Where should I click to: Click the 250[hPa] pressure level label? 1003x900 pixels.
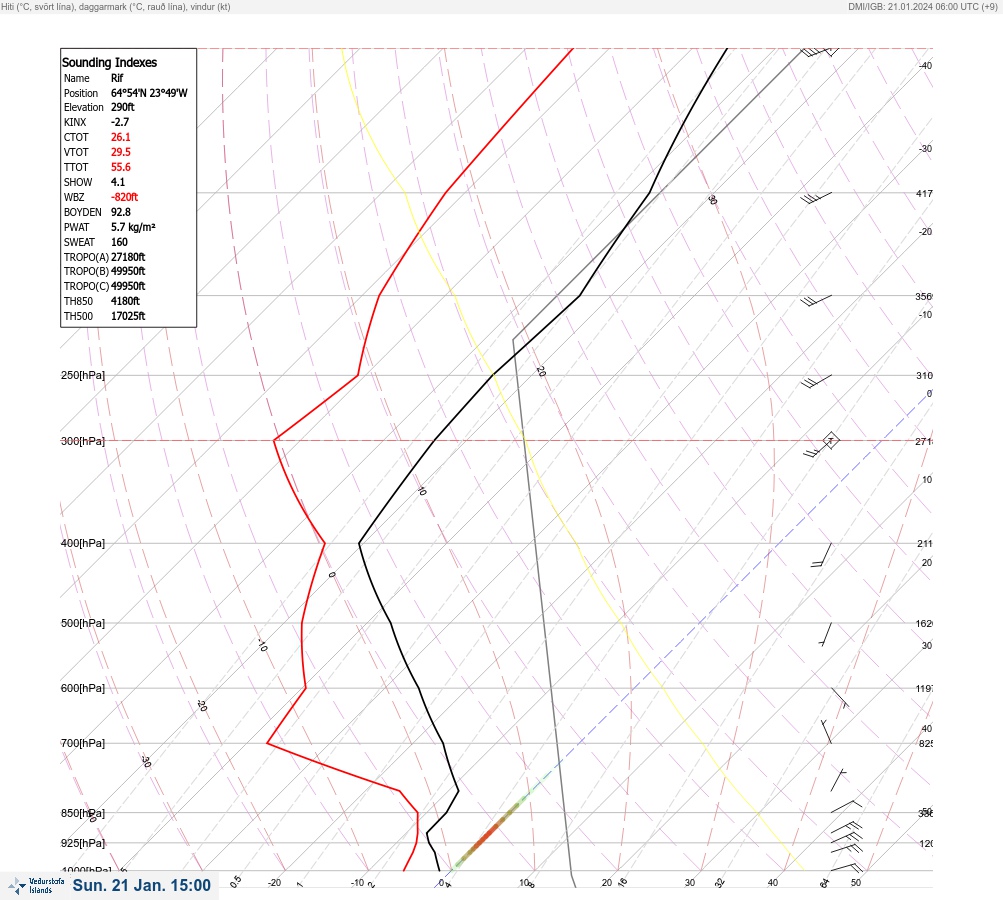(x=83, y=375)
